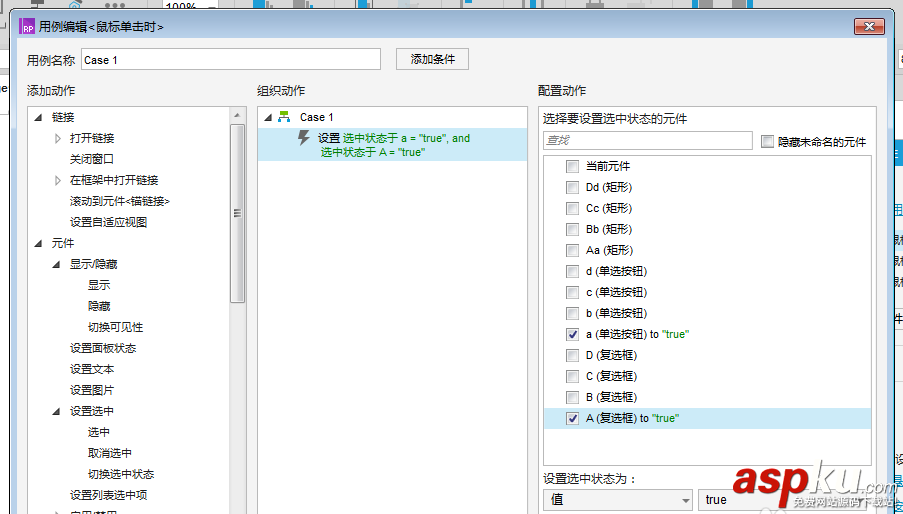Click the scrollbar up arrow in action list
903x514 pixels.
pyautogui.click(x=237, y=115)
